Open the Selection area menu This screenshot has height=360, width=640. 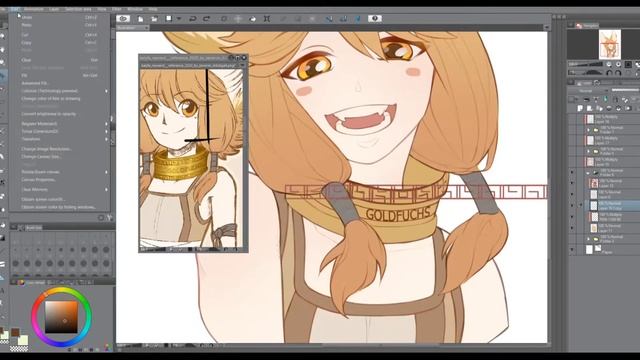(x=78, y=9)
